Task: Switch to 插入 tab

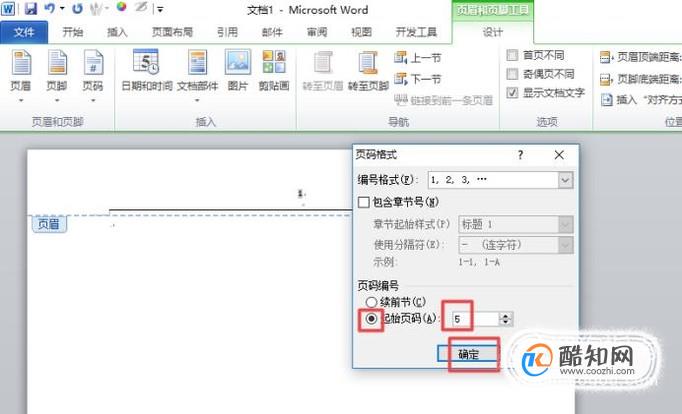Action: (117, 32)
